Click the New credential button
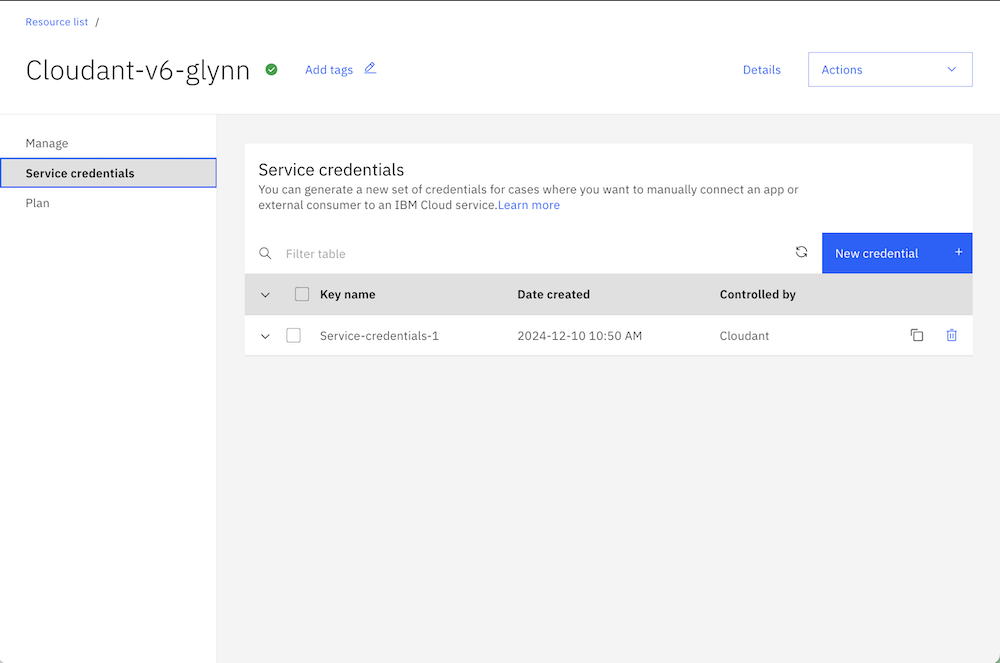 tap(897, 253)
